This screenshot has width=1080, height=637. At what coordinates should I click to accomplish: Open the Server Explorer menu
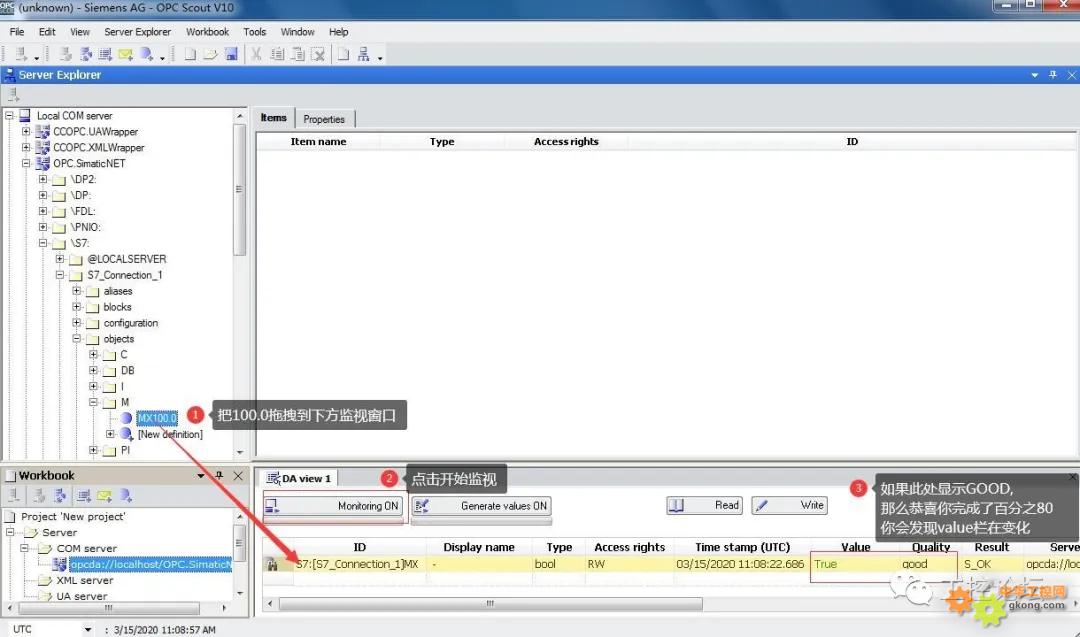tap(137, 32)
